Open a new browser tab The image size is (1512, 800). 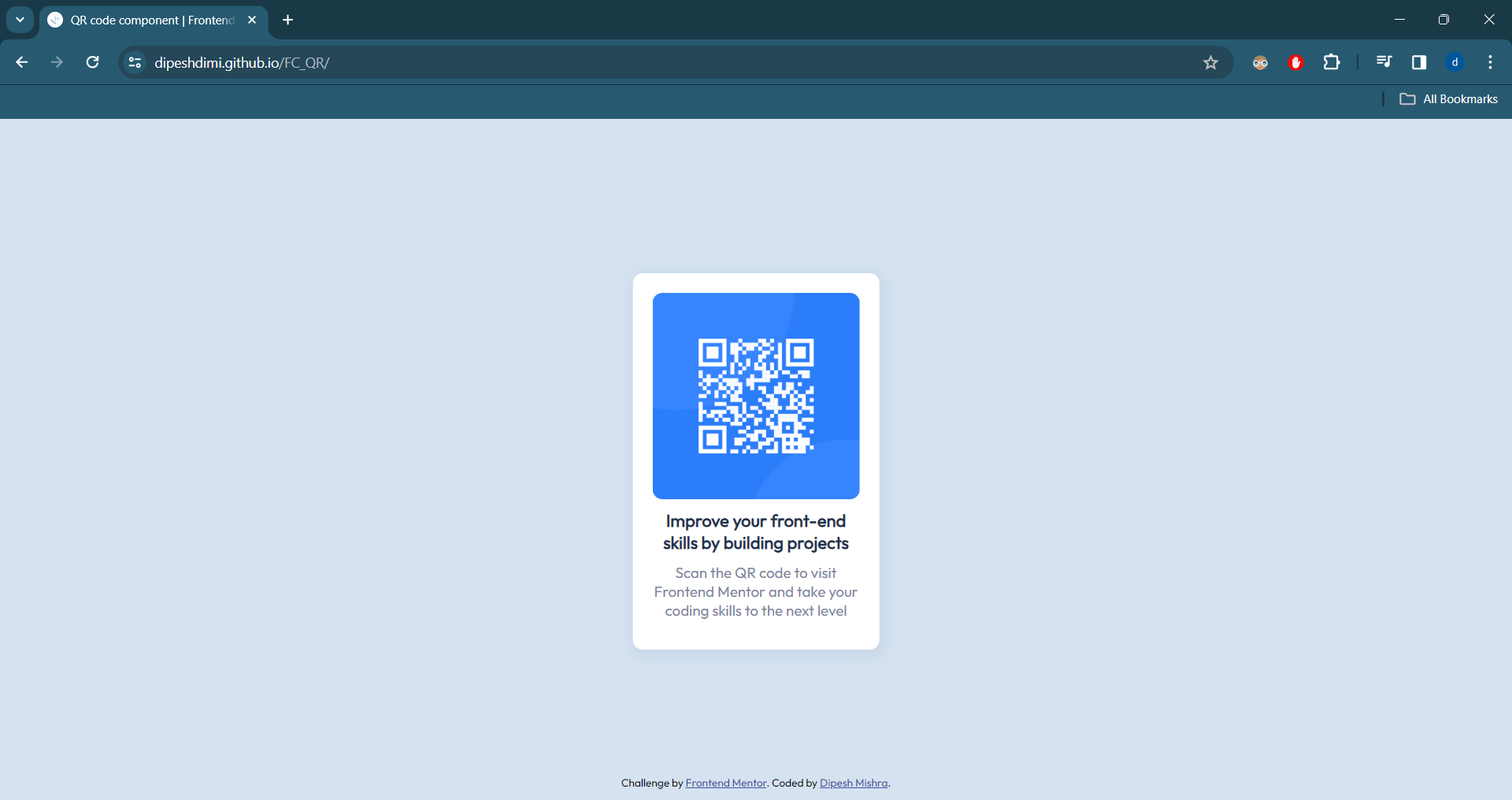288,20
